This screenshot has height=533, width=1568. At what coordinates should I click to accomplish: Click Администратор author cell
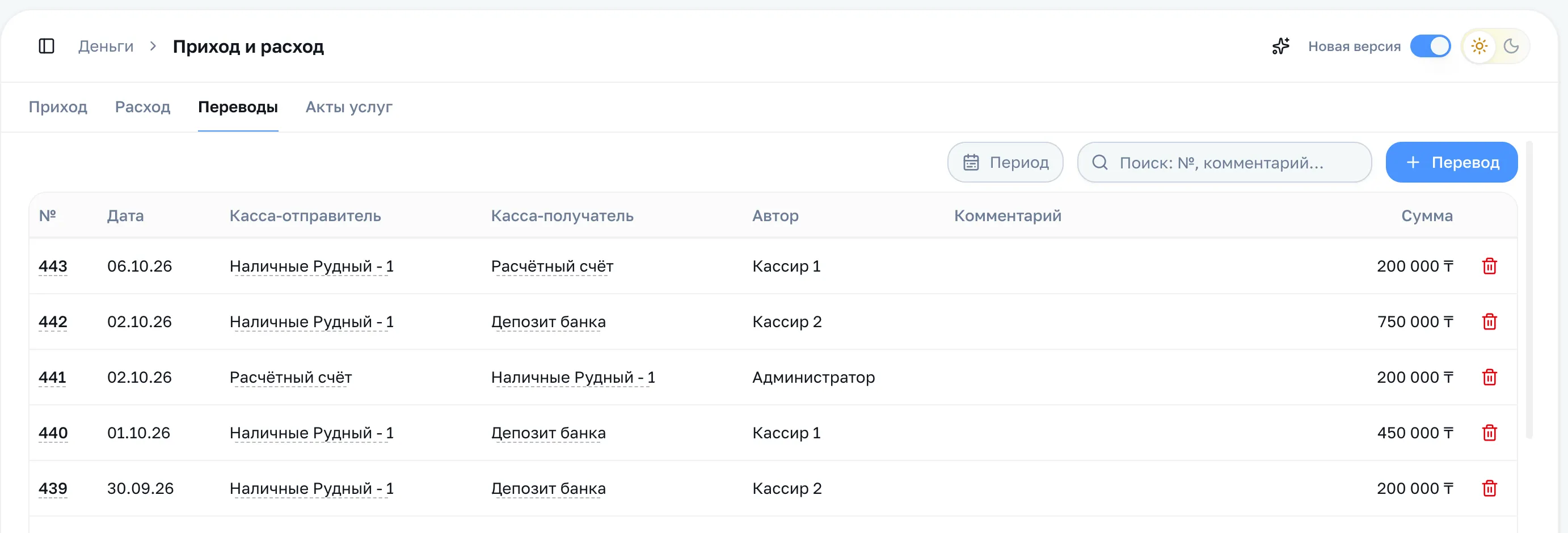[814, 377]
